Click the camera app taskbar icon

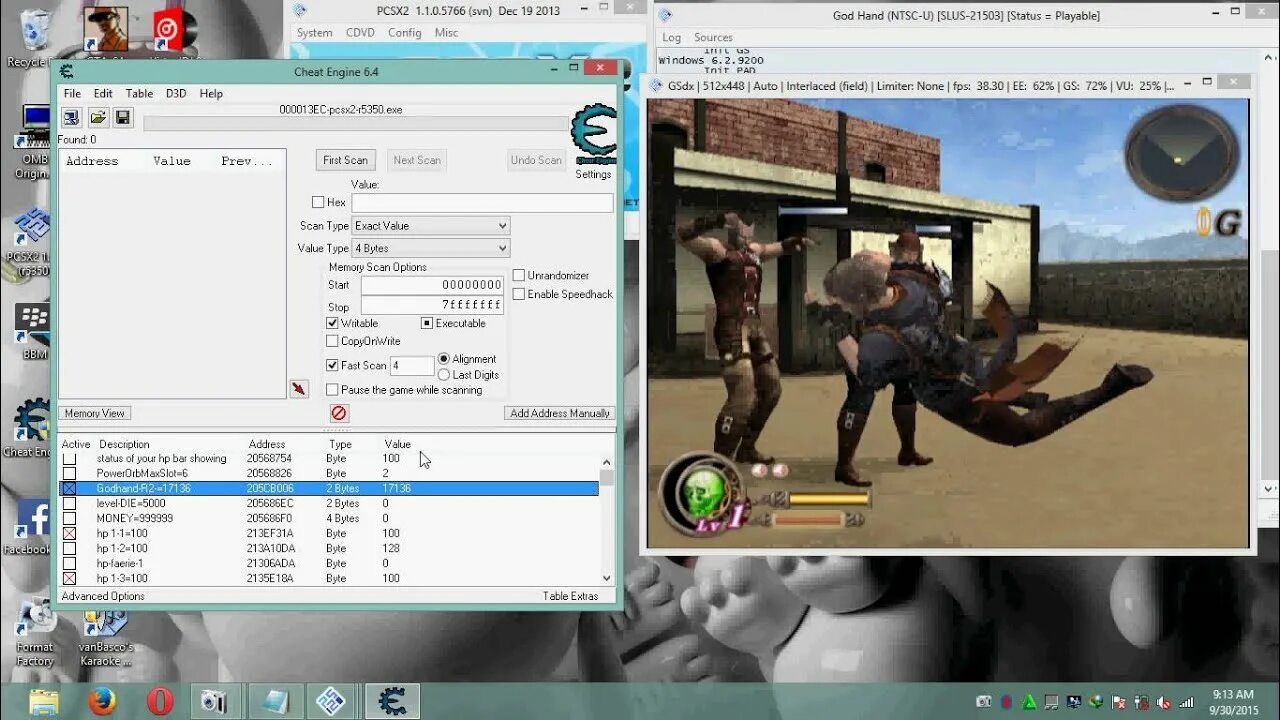click(214, 701)
